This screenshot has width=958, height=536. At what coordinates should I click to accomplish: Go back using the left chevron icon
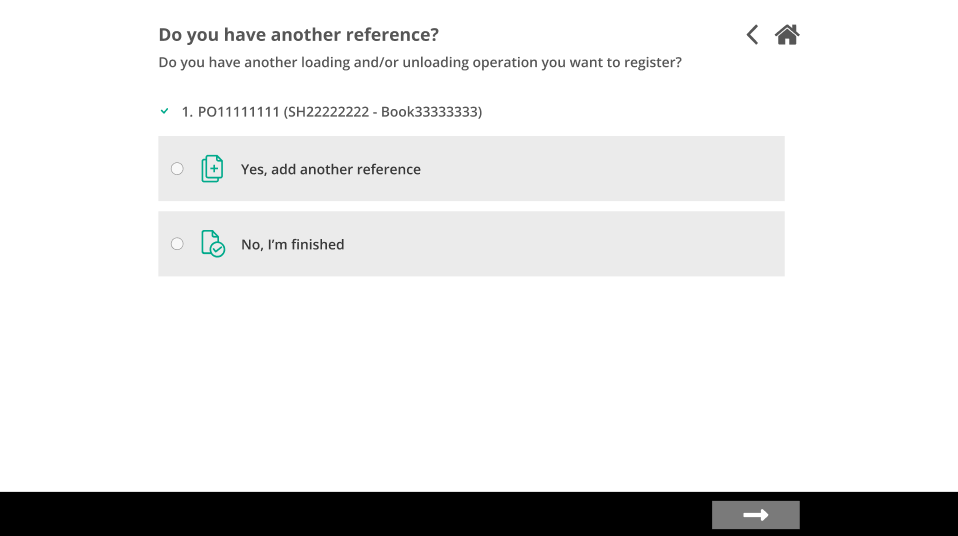tap(752, 35)
